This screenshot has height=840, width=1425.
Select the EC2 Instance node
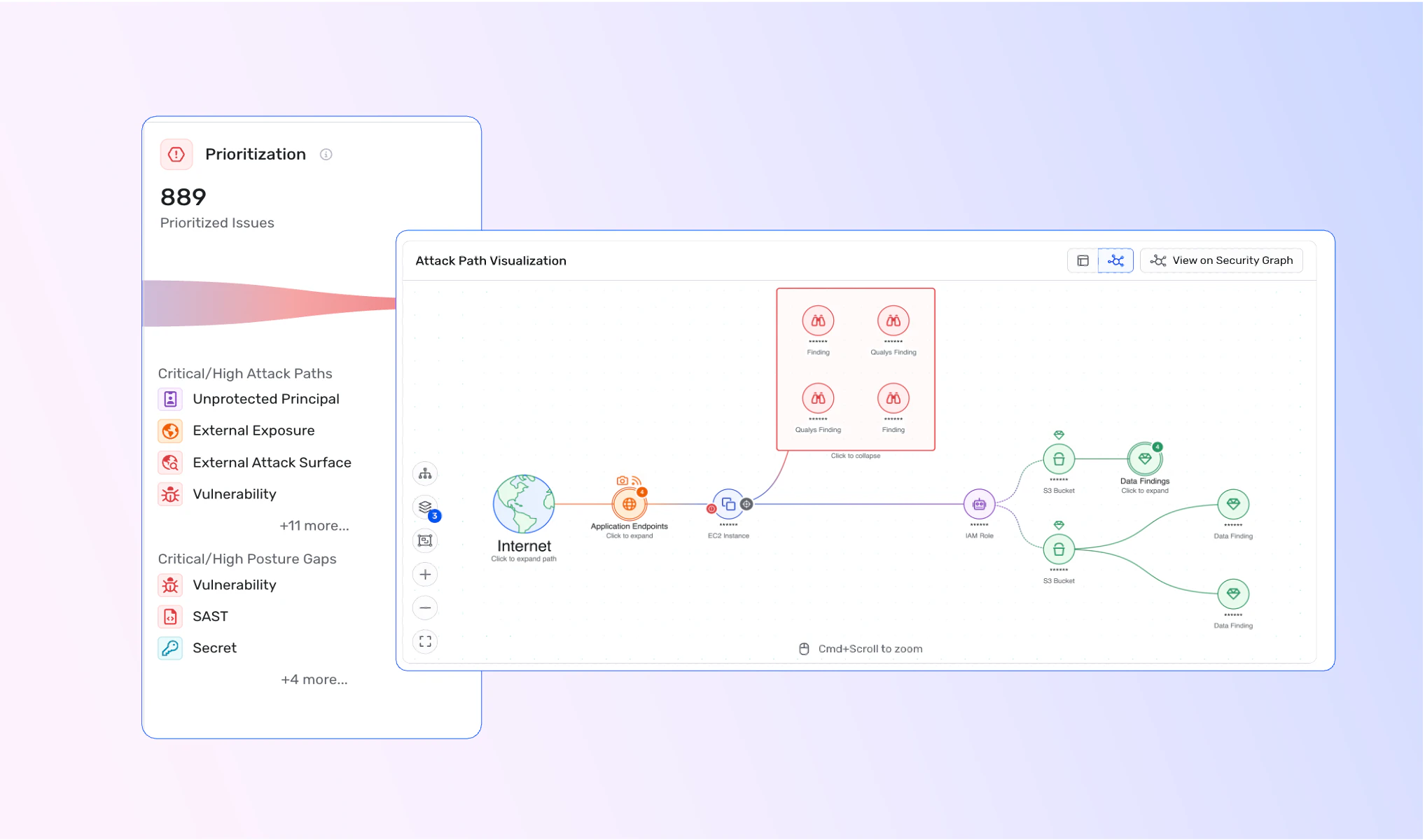[728, 504]
